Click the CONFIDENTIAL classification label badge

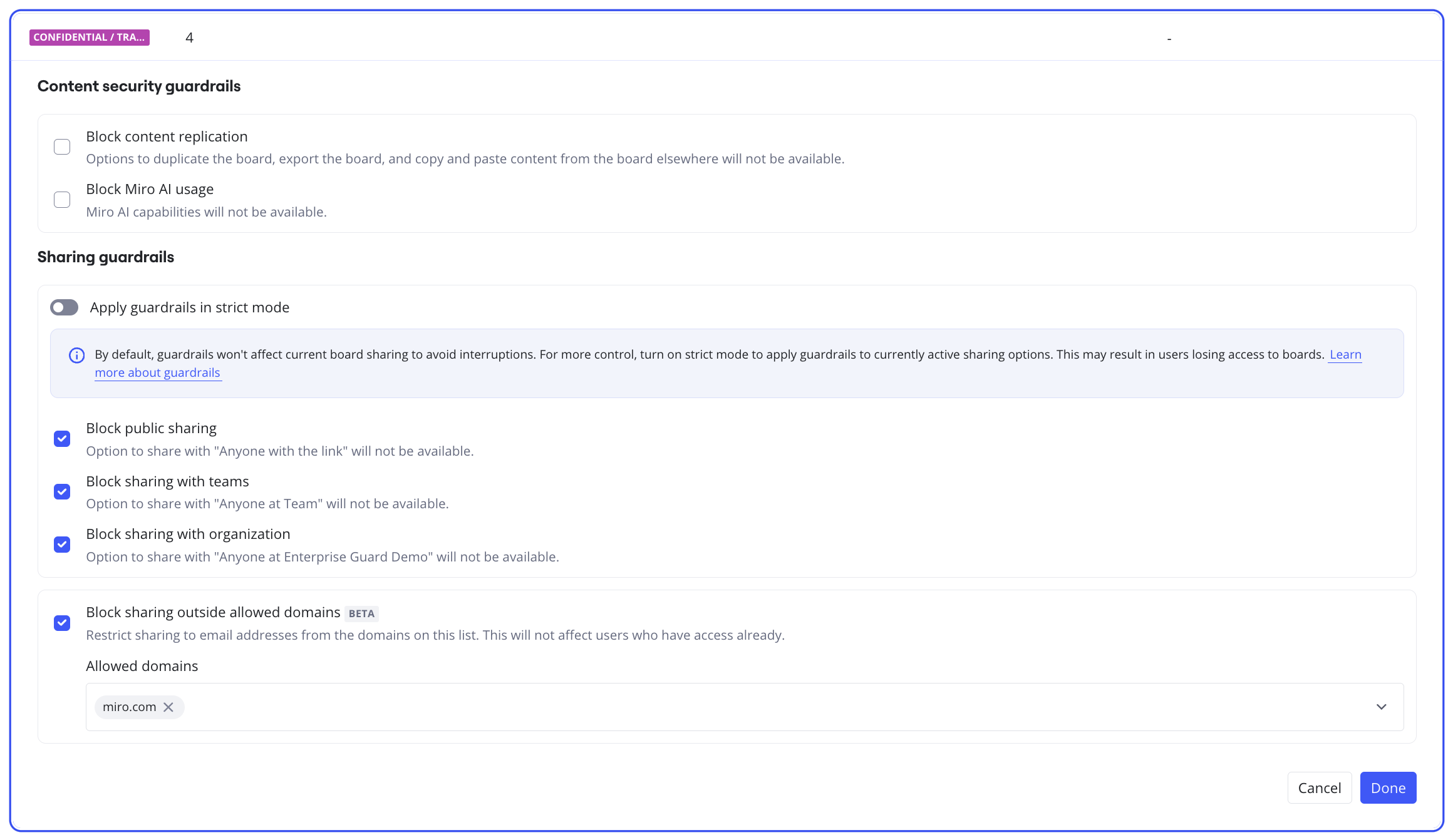coord(89,38)
